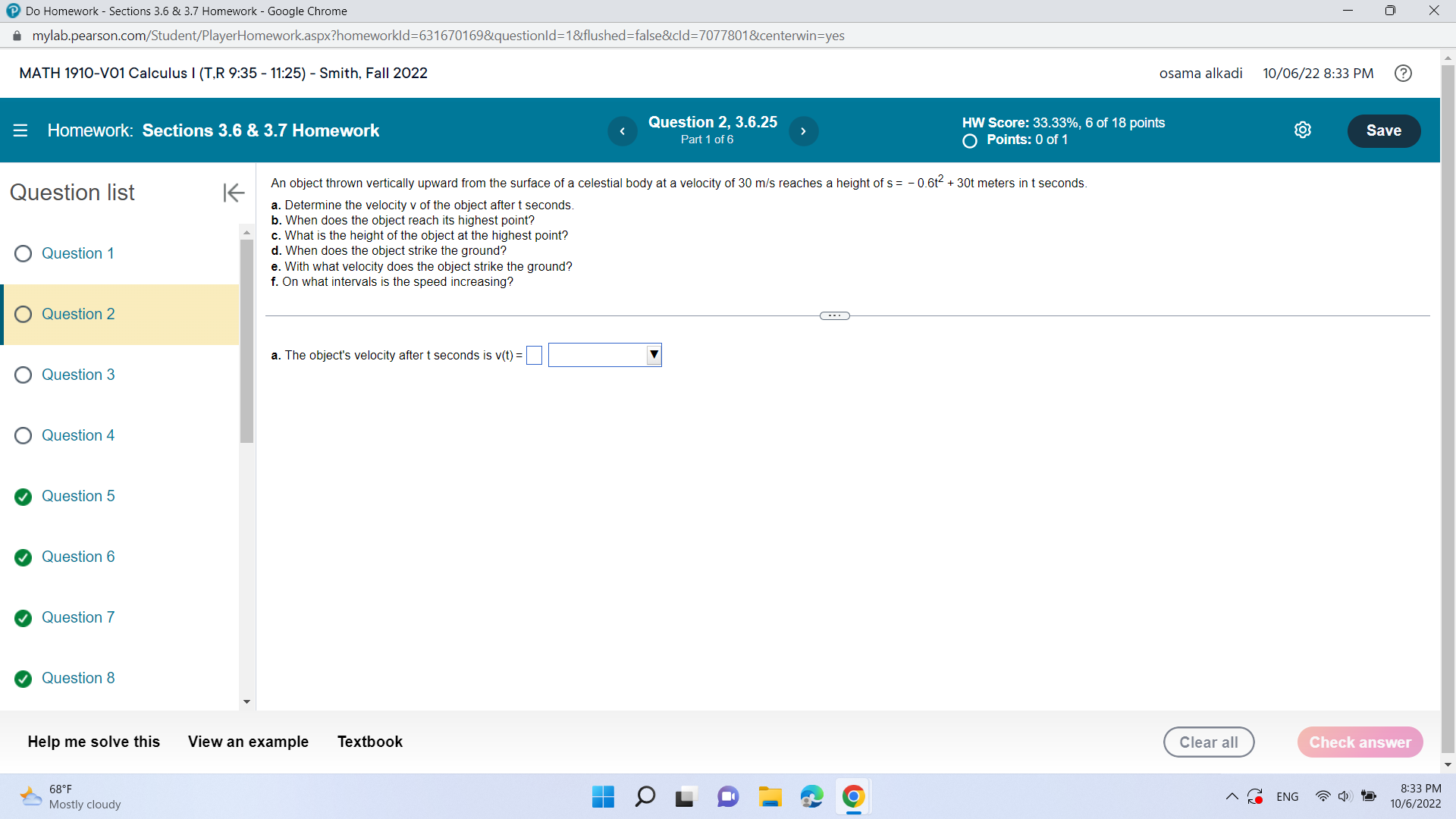Go to the next question part
Screen dimensions: 1456x819
click(x=804, y=130)
